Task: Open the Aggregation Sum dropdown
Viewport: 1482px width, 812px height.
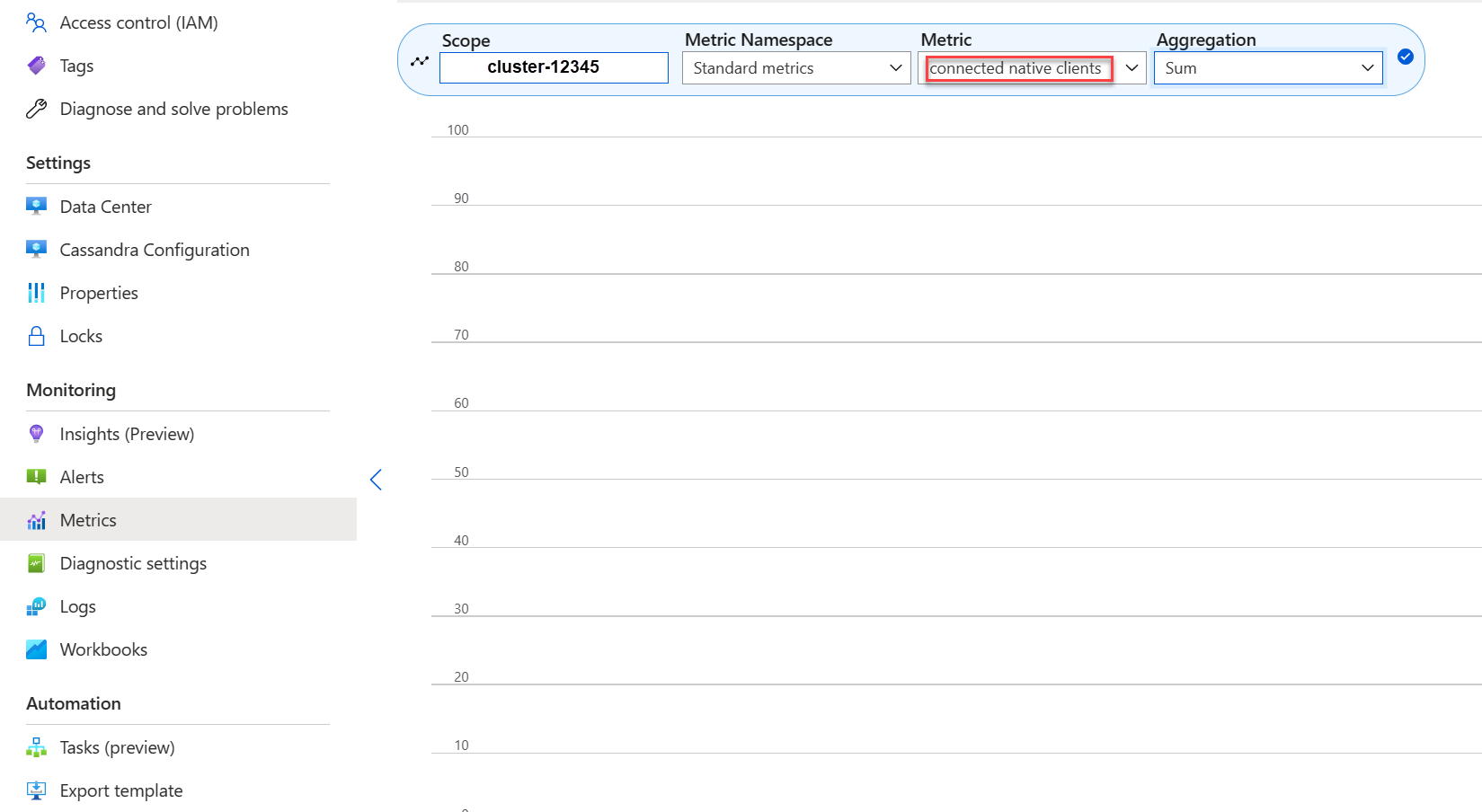Action: tap(1268, 68)
